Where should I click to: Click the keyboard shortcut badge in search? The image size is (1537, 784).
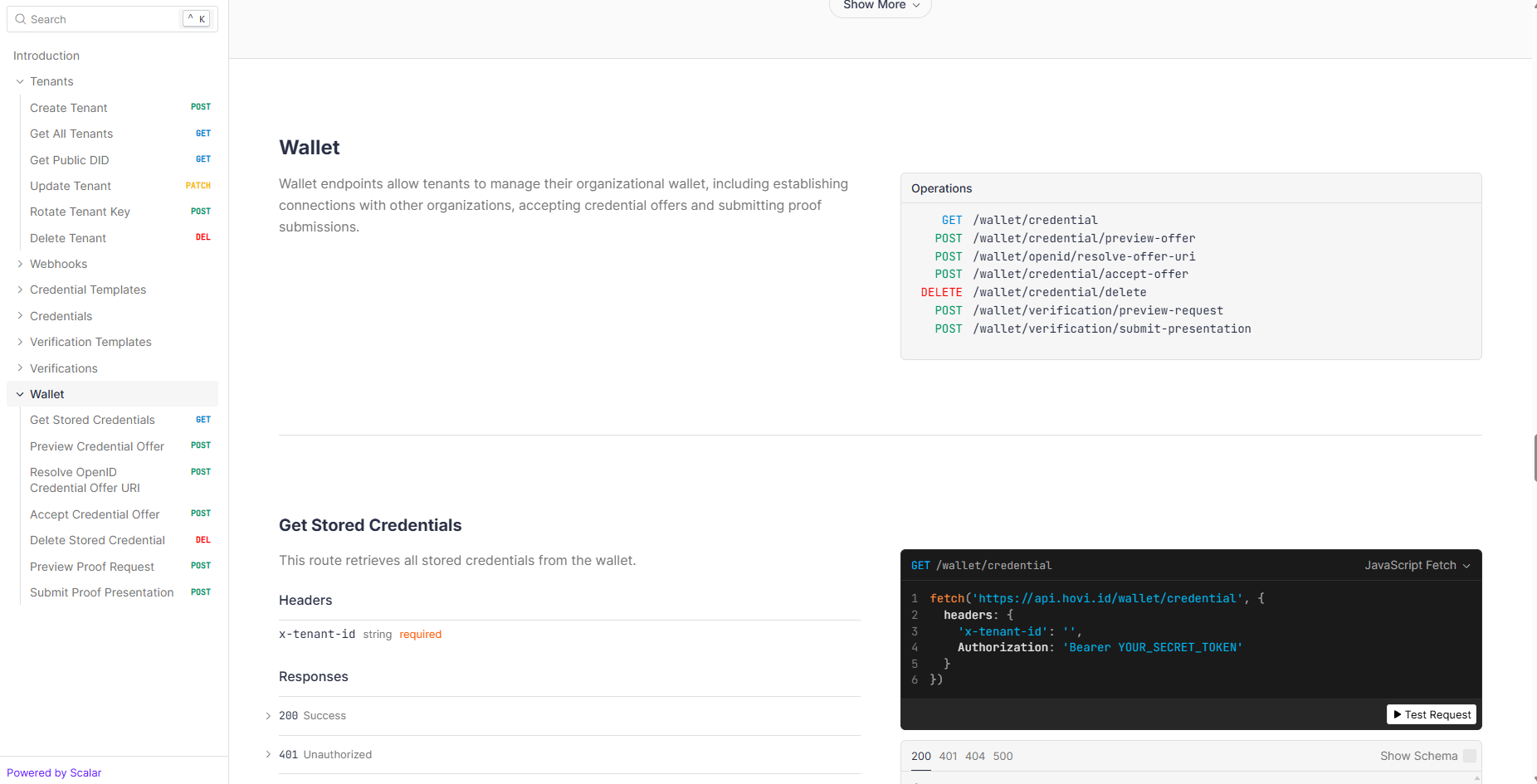(x=196, y=19)
